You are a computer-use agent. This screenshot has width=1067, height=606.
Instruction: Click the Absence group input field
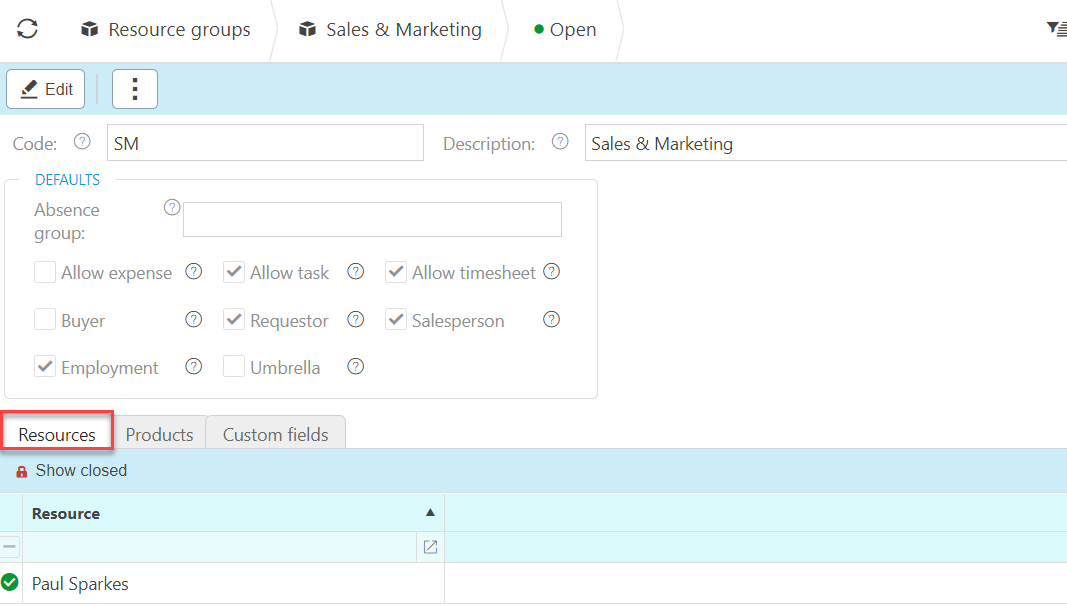tap(372, 219)
